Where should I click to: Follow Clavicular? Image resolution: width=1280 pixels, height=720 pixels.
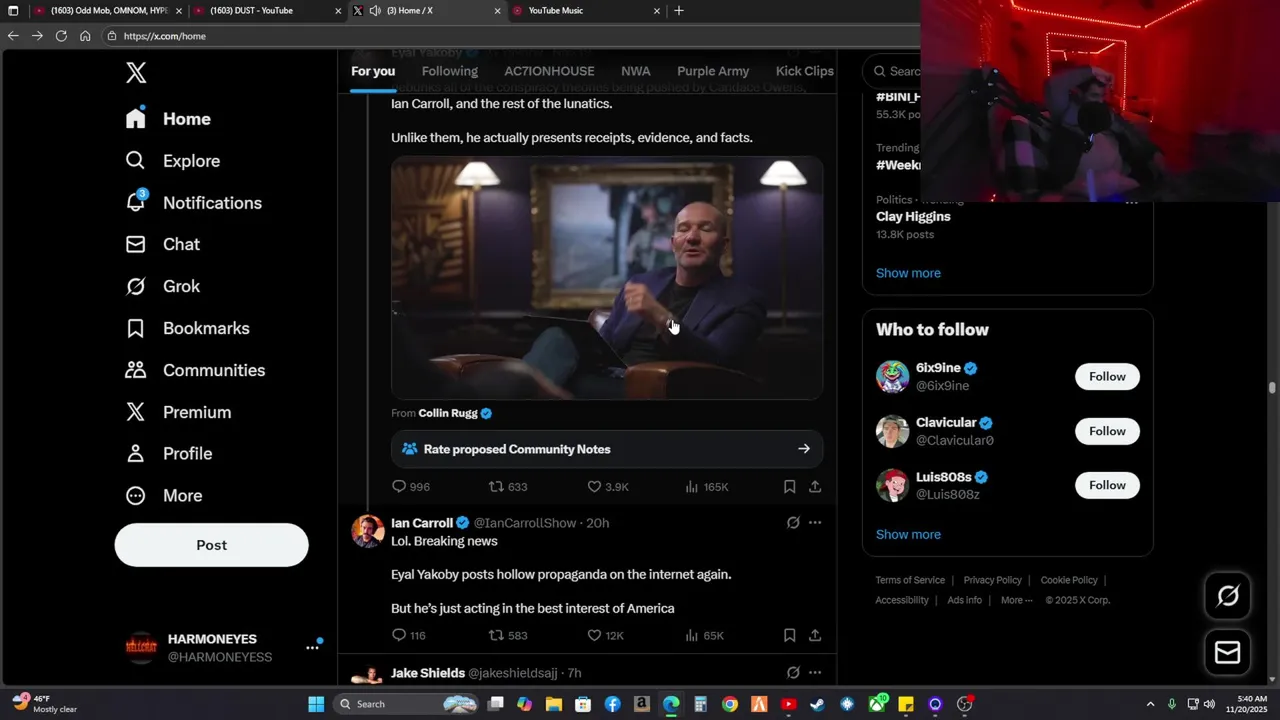(x=1107, y=431)
